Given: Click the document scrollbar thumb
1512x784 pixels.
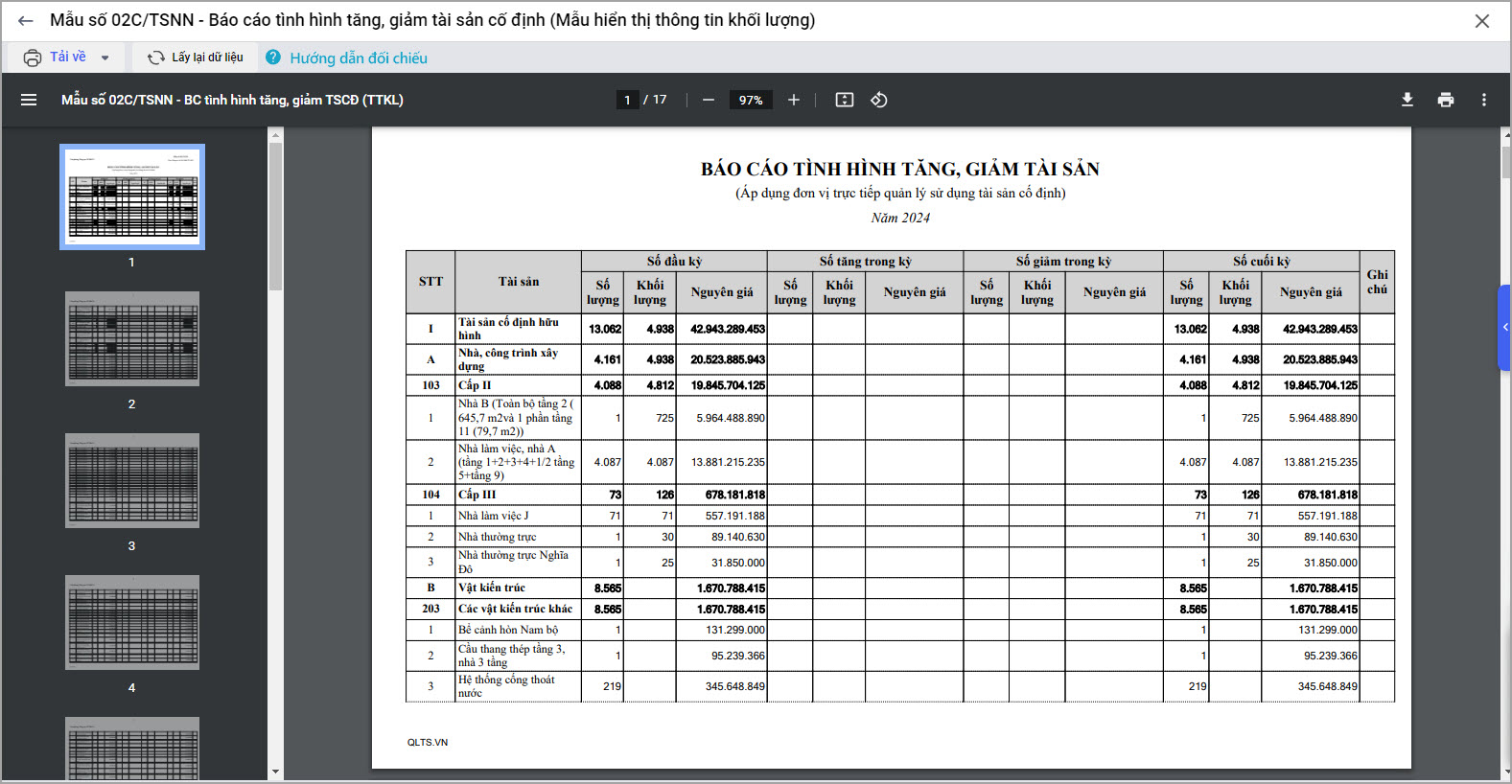Looking at the screenshot, I should pos(1505,161).
